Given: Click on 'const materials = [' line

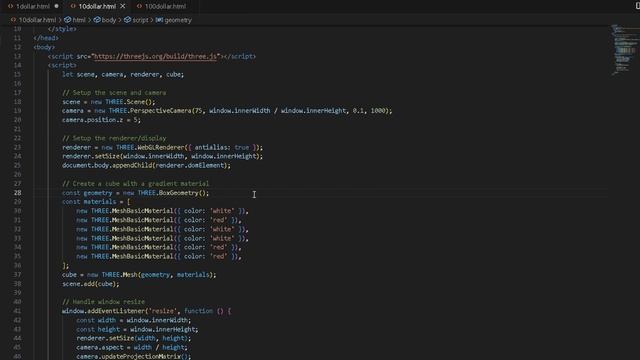Looking at the screenshot, I should [96, 202].
